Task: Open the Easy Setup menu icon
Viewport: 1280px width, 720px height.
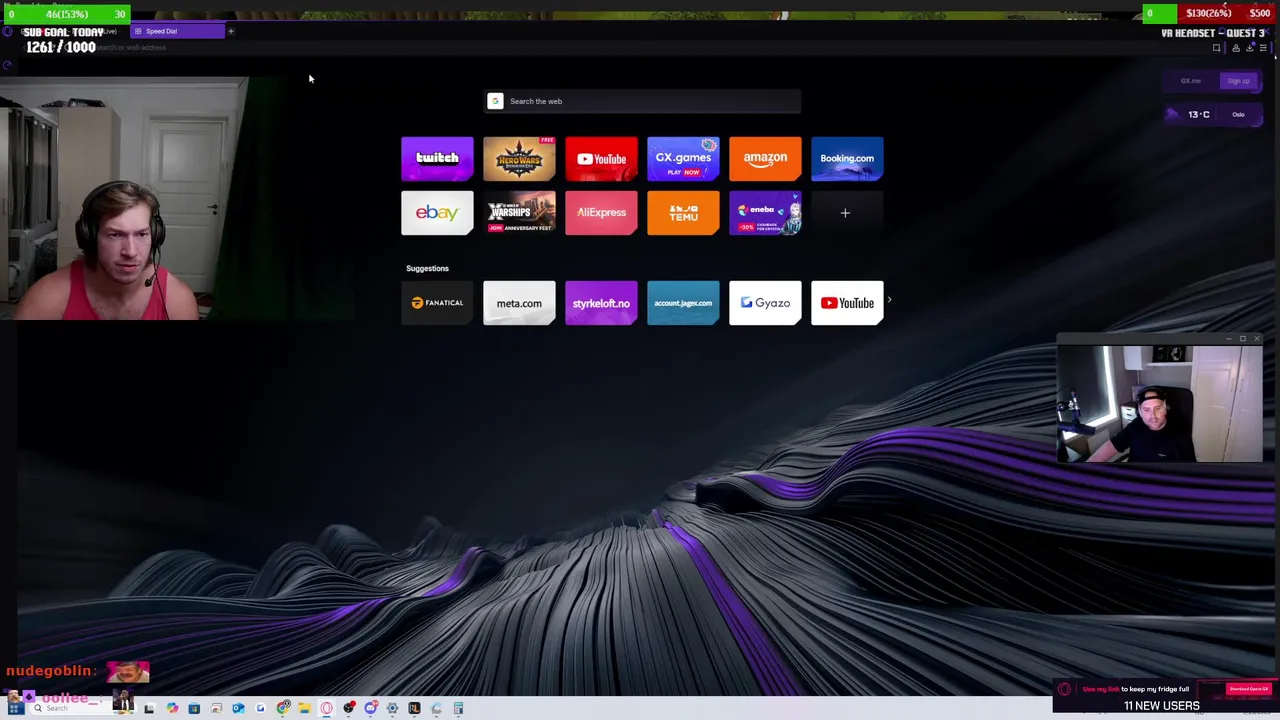Action: point(1263,48)
